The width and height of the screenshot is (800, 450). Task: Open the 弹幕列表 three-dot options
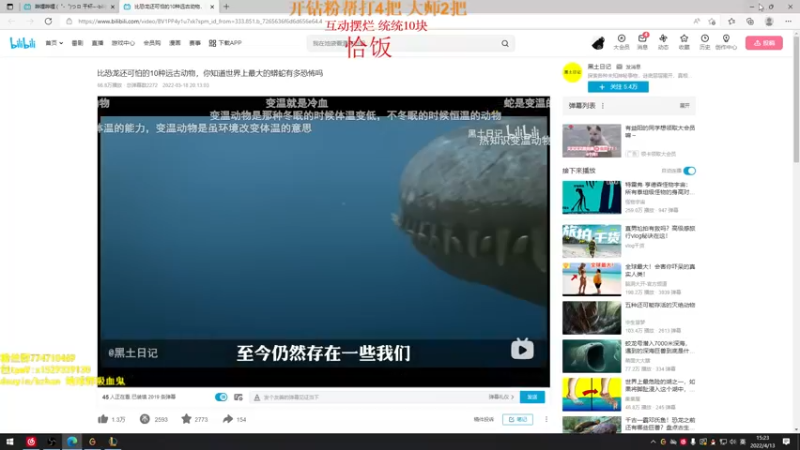point(603,106)
